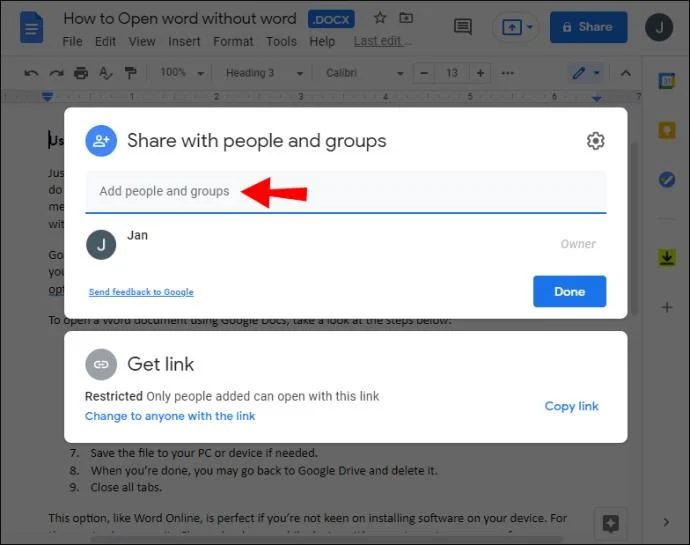The height and width of the screenshot is (545, 690).
Task: Click Jan's avatar in share list
Action: point(101,245)
